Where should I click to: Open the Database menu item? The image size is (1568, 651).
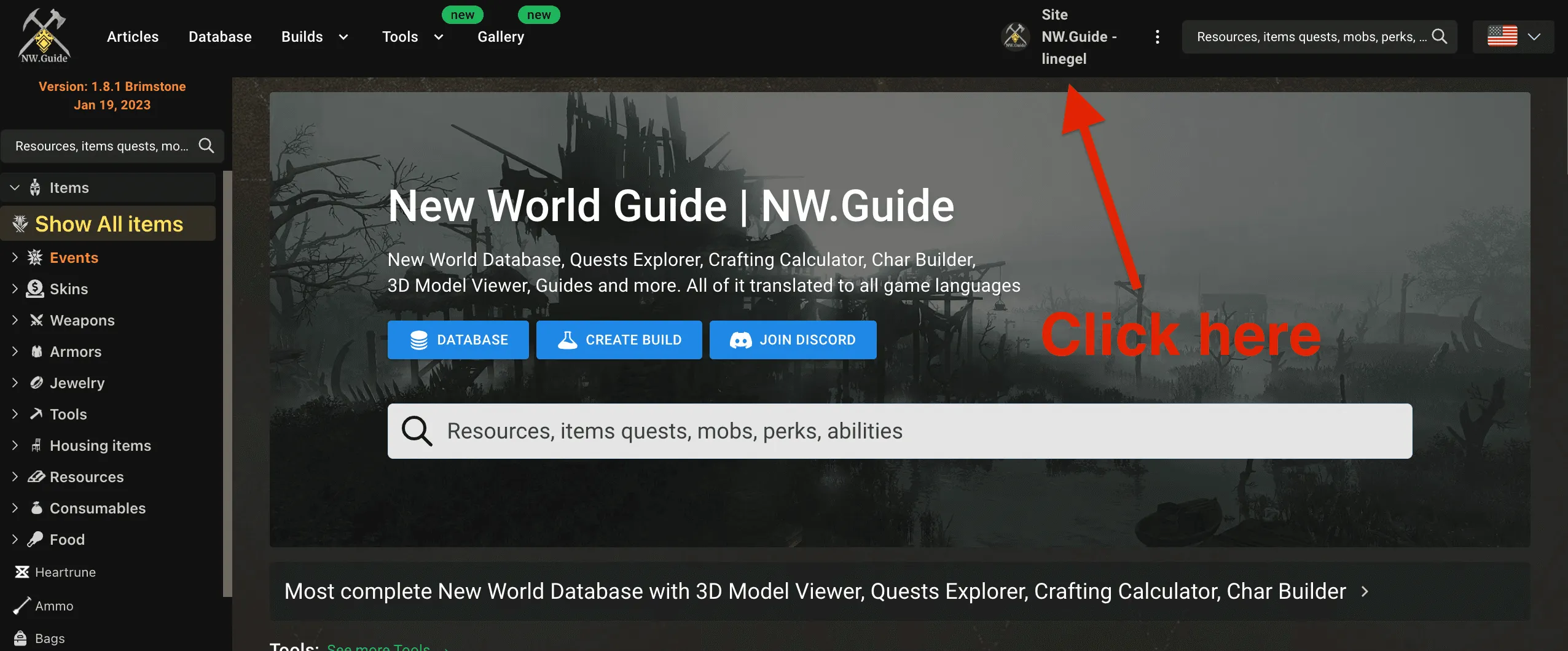[220, 37]
